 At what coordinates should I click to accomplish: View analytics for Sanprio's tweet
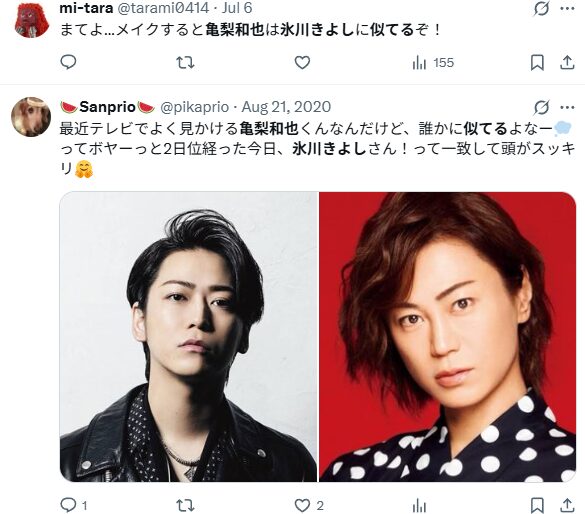(419, 506)
